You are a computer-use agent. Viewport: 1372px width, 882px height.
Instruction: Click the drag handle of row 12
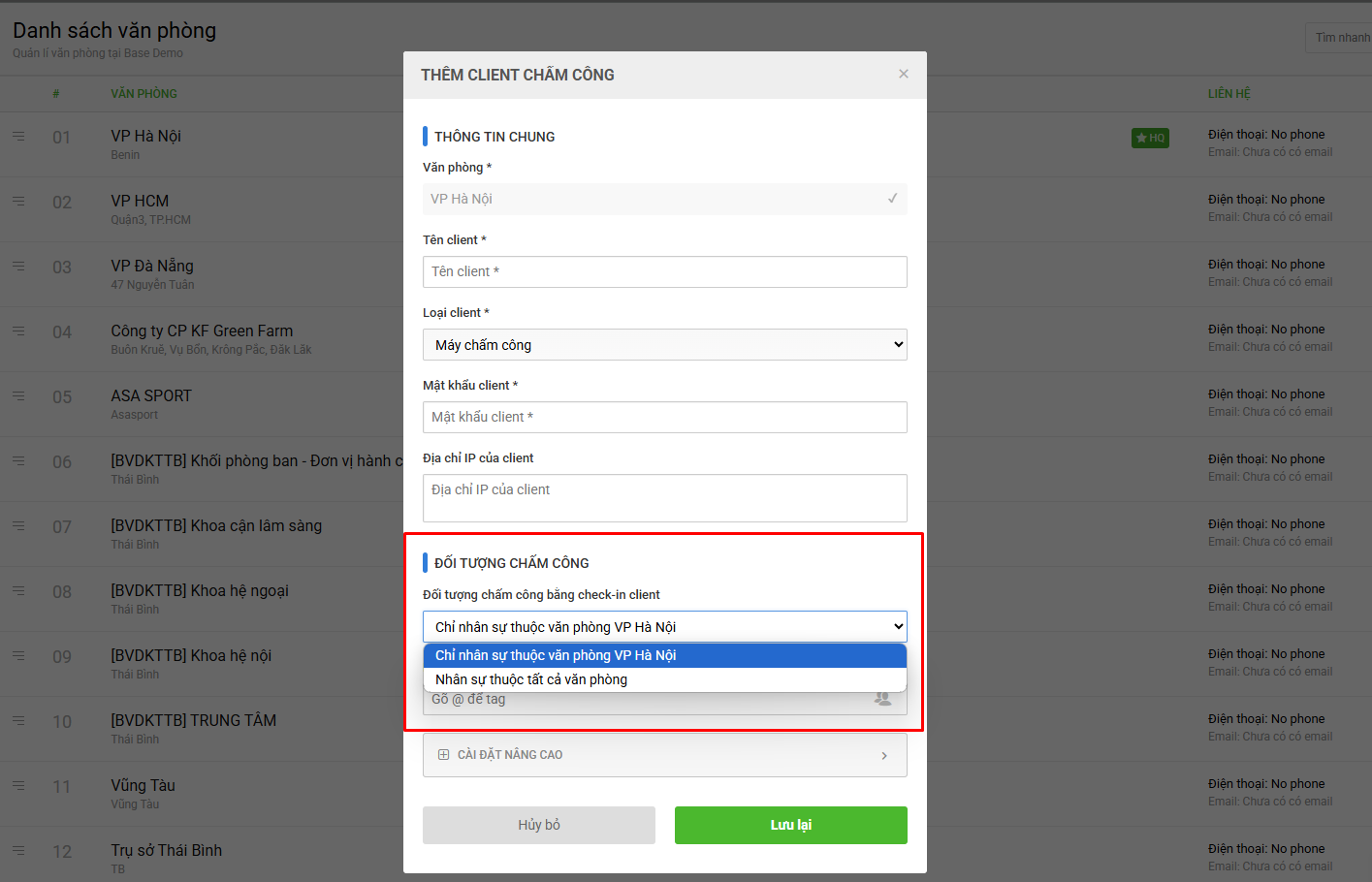(18, 851)
